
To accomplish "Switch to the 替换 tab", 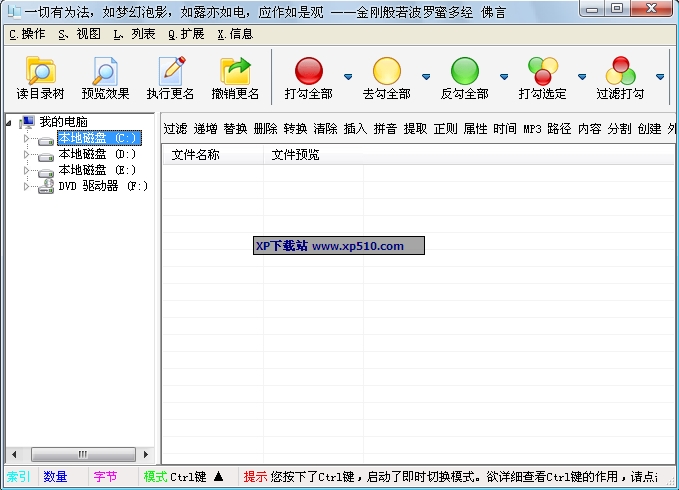I will 235,129.
